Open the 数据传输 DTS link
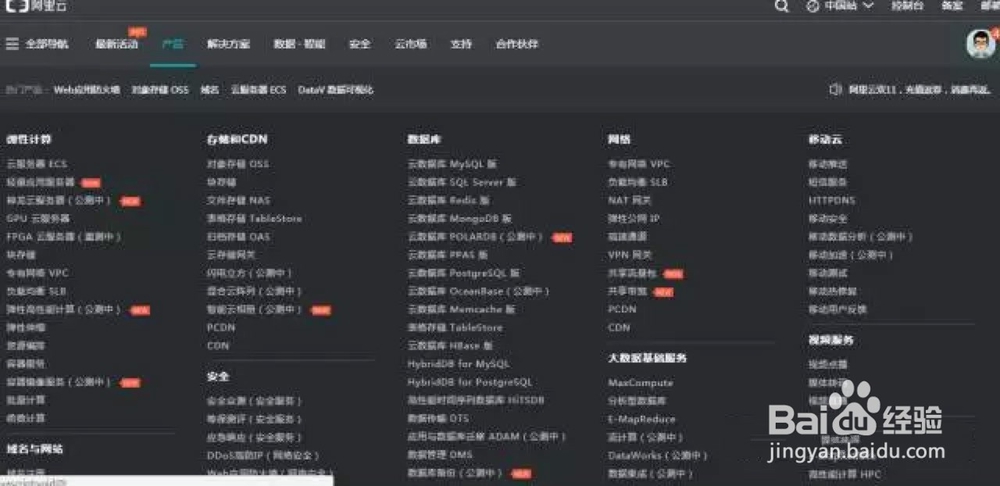Viewport: 1000px width, 486px height. pyautogui.click(x=438, y=418)
